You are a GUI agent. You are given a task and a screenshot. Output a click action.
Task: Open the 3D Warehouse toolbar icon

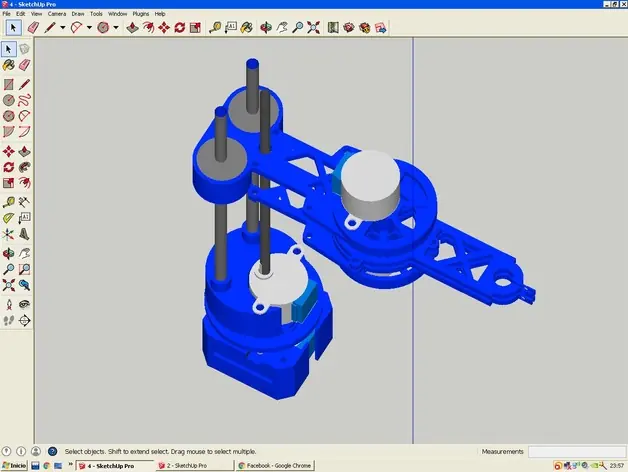(x=349, y=28)
